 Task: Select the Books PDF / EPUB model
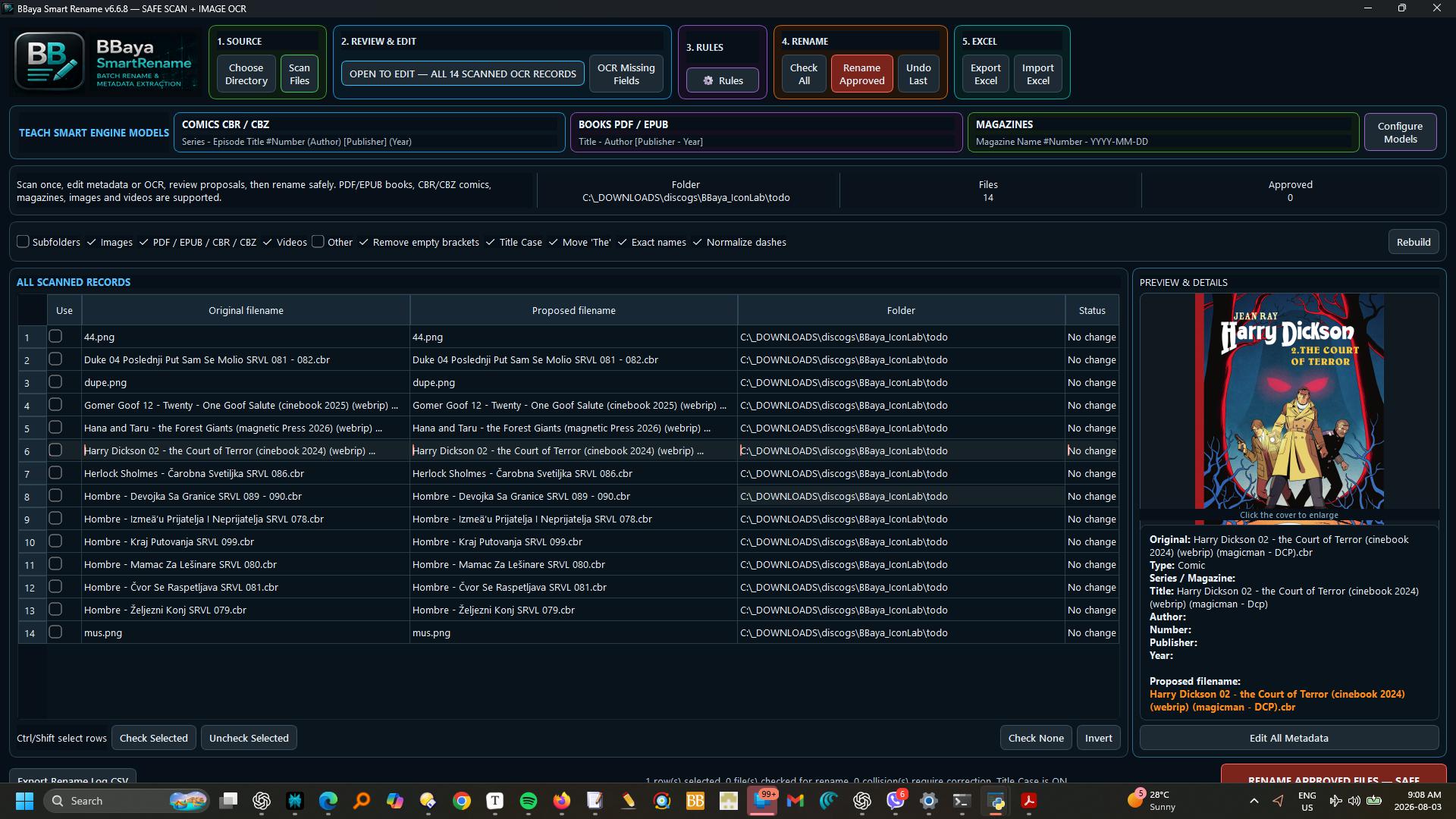(766, 133)
